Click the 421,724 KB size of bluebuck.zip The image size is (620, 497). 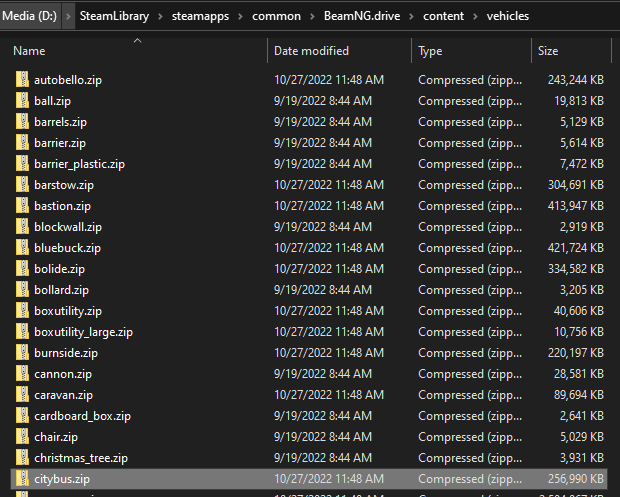[x=575, y=248]
